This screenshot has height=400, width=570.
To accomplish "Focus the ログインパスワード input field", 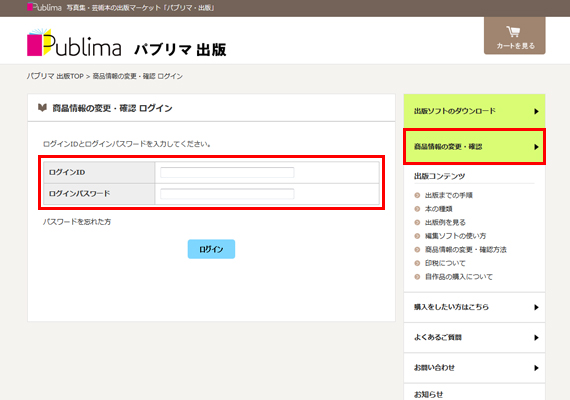I will [x=227, y=194].
